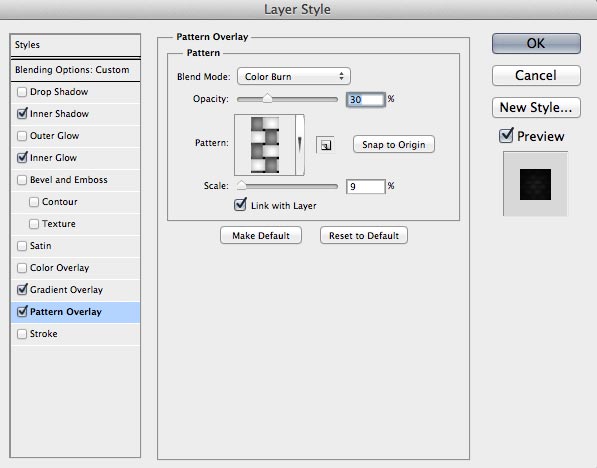Select the Inner Shadow settings label
This screenshot has height=468, width=597.
[x=59, y=114]
